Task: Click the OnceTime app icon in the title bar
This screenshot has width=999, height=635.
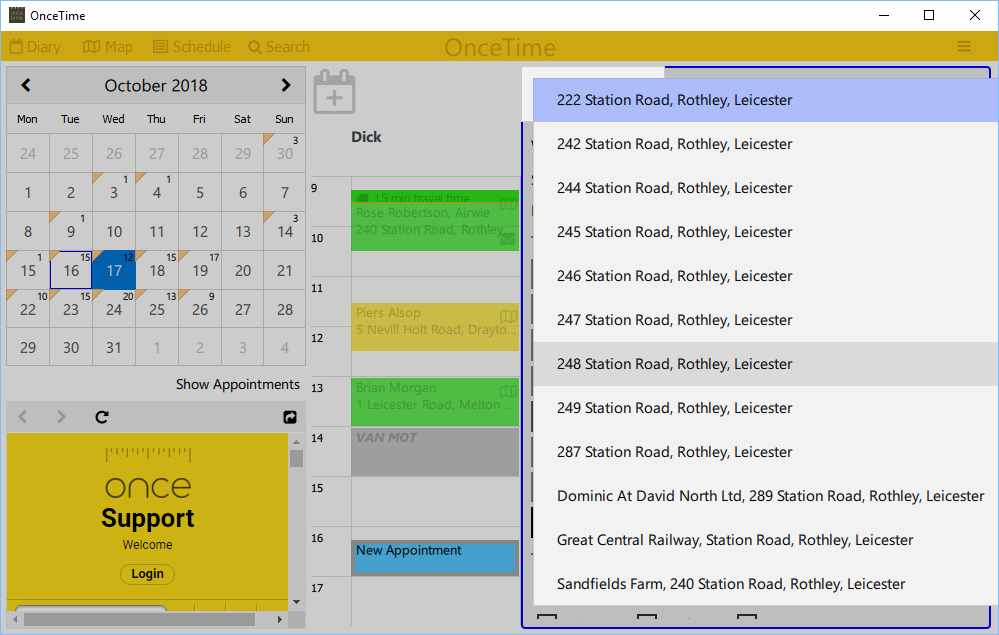Action: pos(17,15)
